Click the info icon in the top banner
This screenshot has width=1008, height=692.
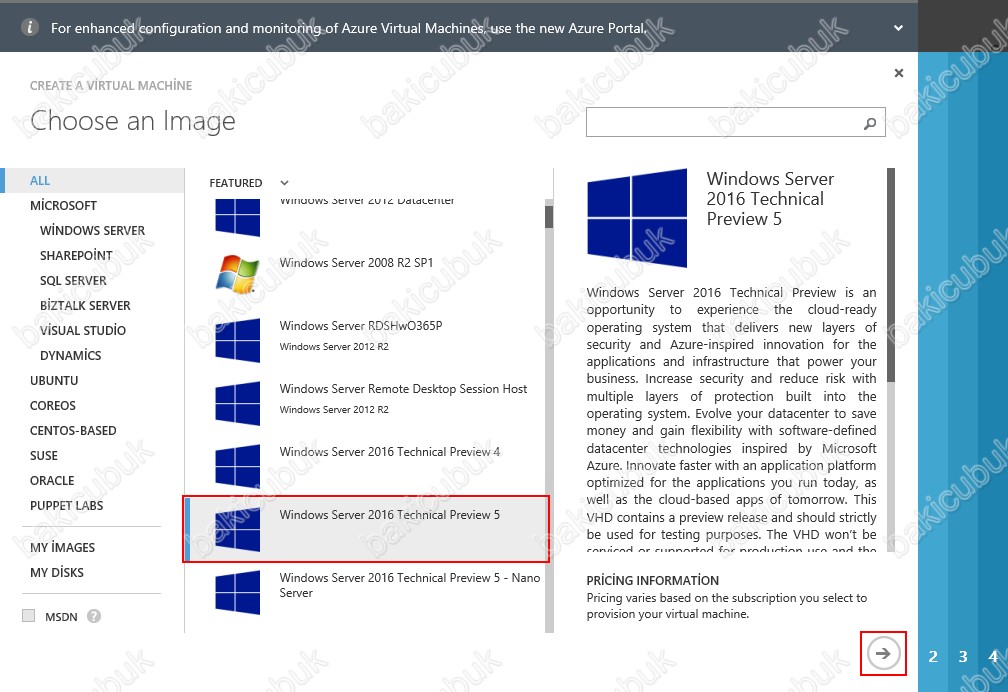tap(30, 28)
